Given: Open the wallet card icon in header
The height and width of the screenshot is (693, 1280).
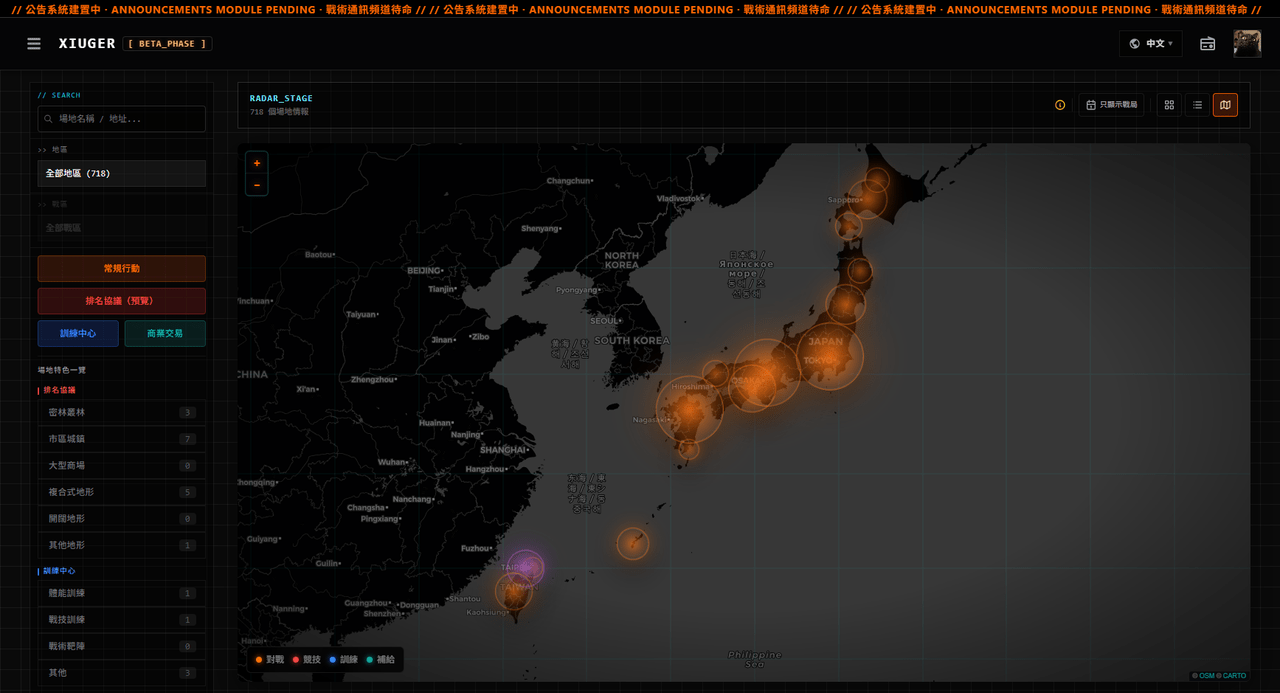Looking at the screenshot, I should click(1207, 44).
